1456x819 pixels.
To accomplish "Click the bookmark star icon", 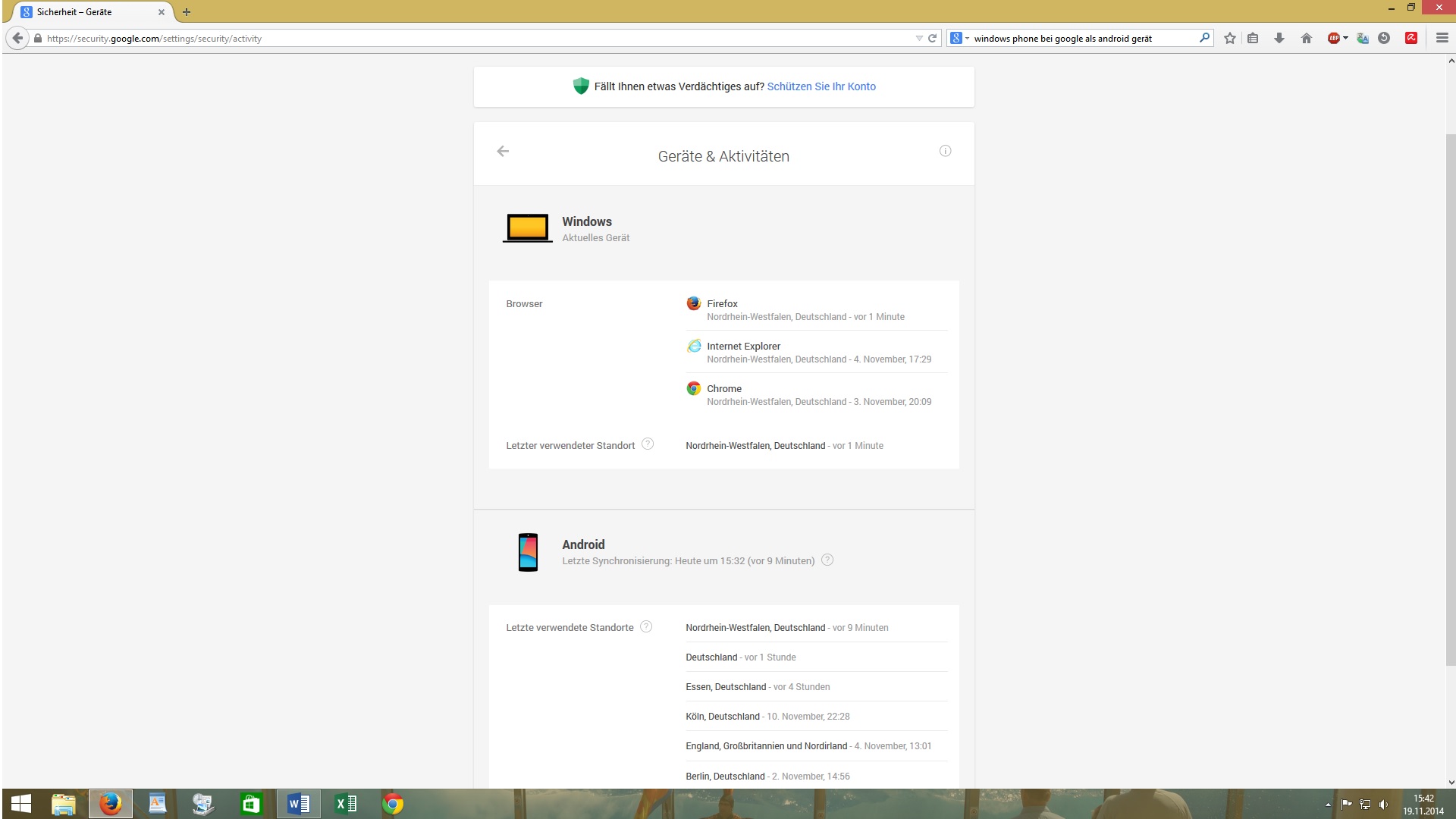I will pos(1229,38).
